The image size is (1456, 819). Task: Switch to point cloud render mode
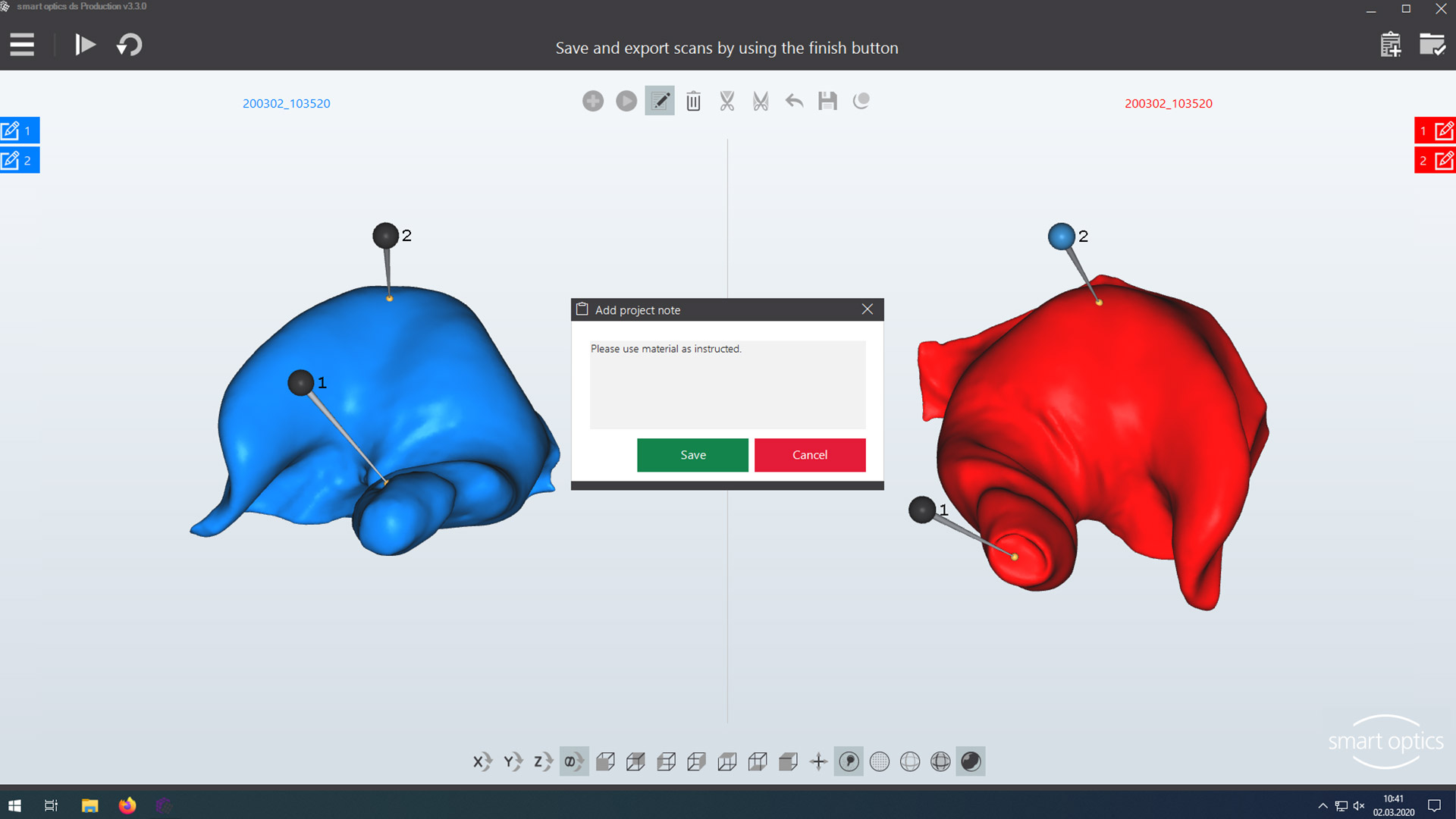pyautogui.click(x=880, y=761)
